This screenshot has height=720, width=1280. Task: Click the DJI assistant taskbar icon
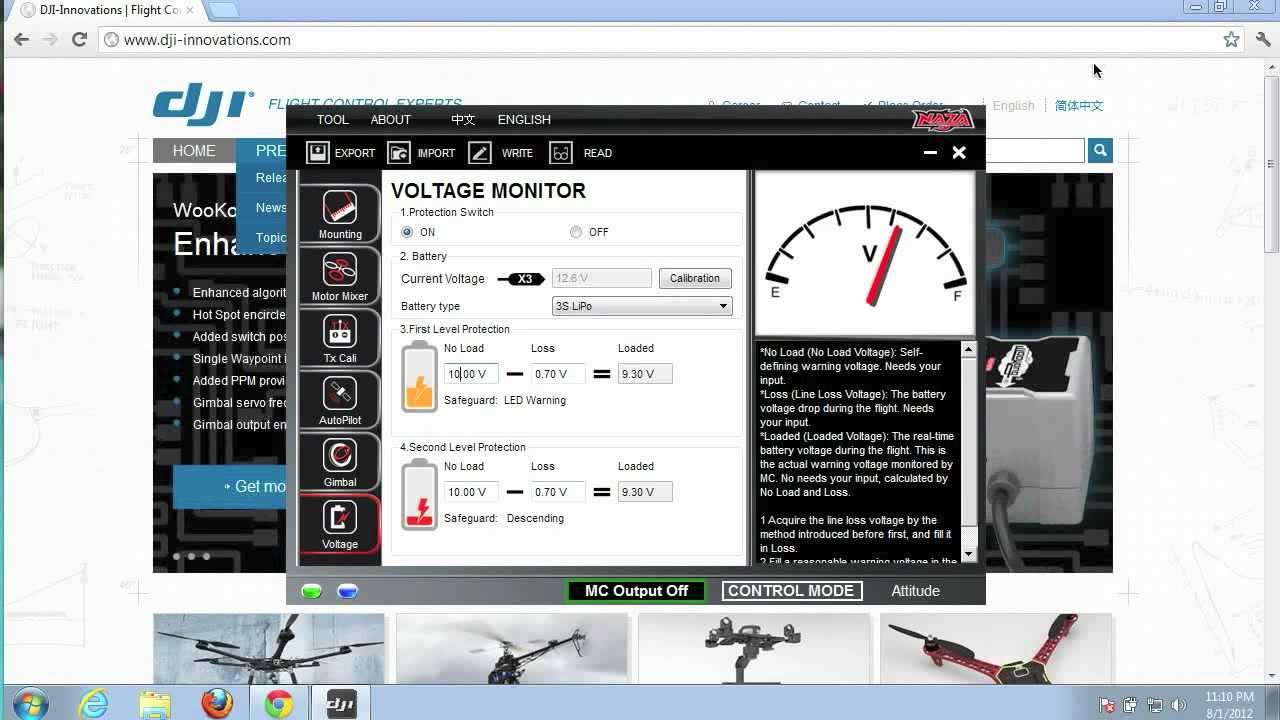click(341, 704)
